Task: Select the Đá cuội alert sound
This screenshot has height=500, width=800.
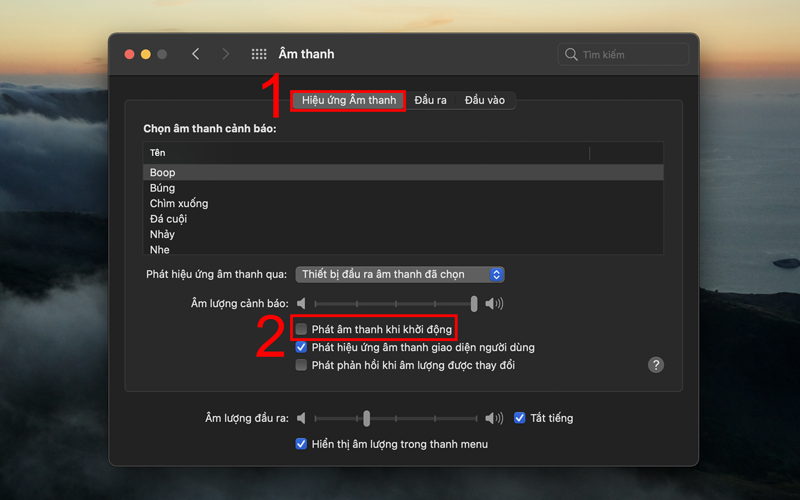Action: point(403,218)
